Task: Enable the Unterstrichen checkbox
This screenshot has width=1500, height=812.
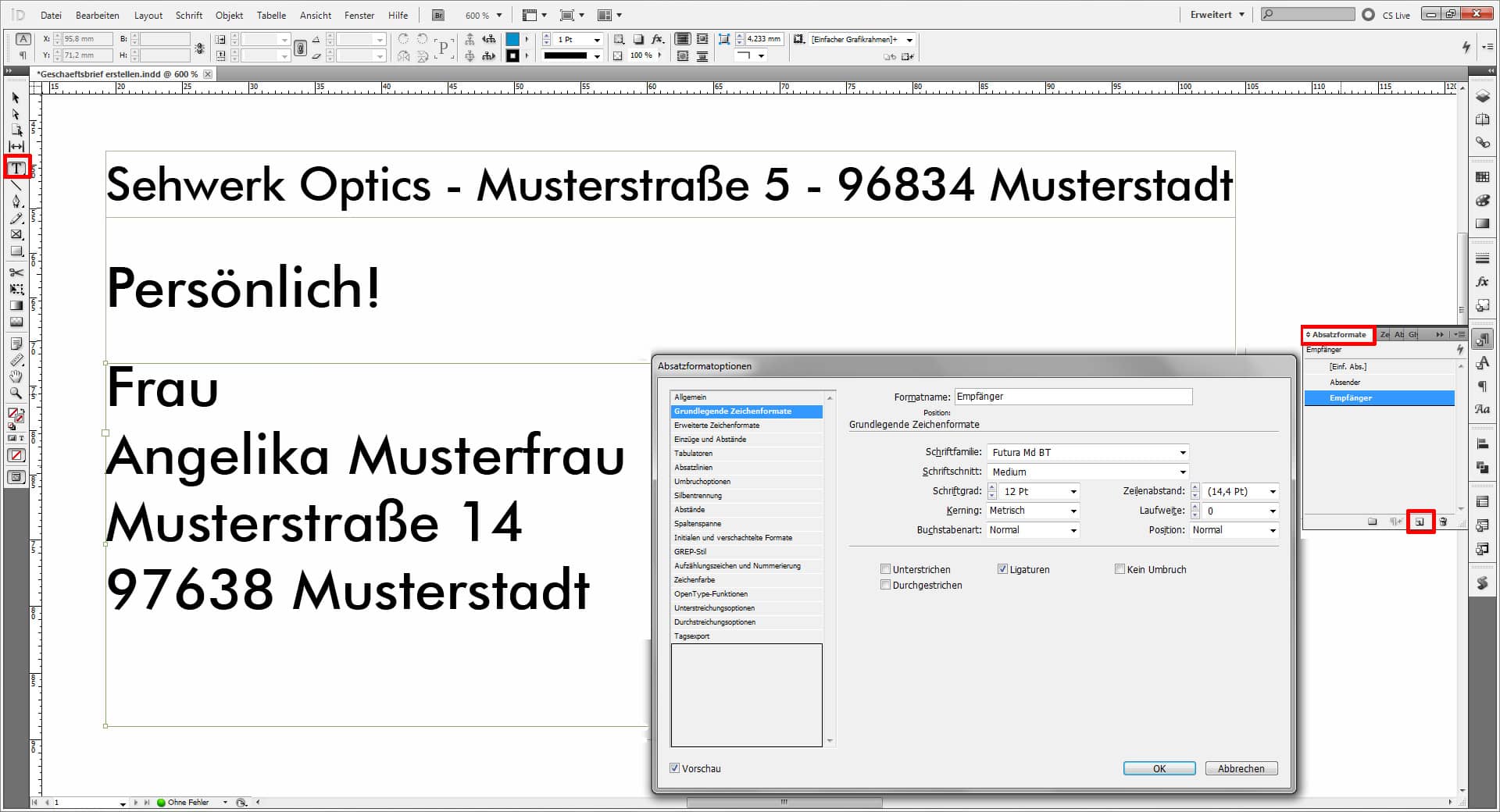Action: click(x=885, y=569)
